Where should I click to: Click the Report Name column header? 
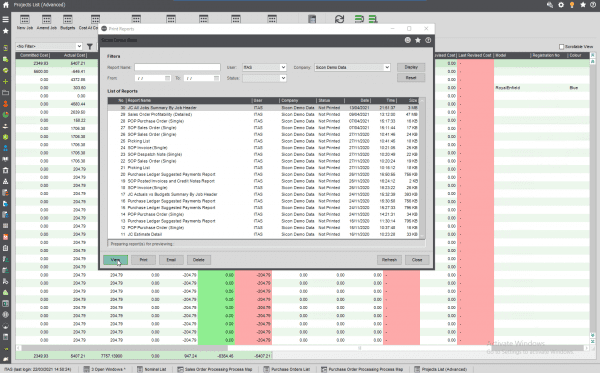pyautogui.click(x=189, y=101)
